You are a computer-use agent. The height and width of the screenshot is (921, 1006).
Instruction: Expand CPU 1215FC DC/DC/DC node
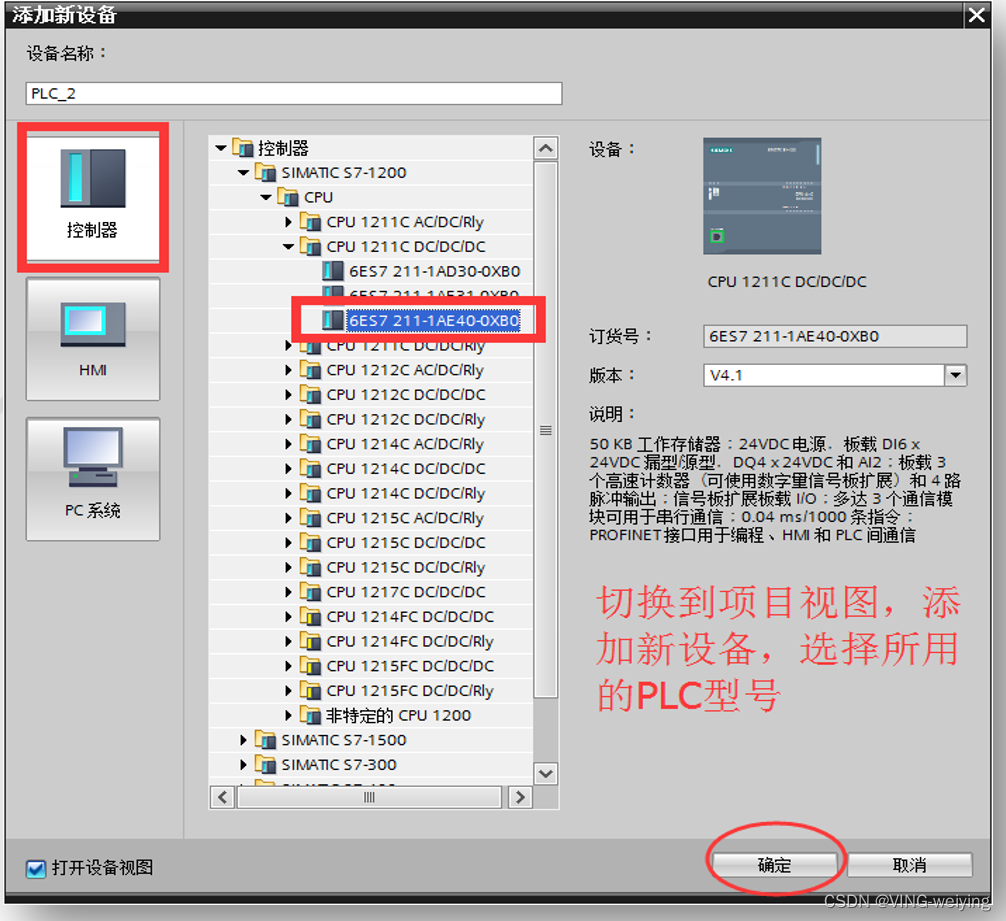pos(288,666)
